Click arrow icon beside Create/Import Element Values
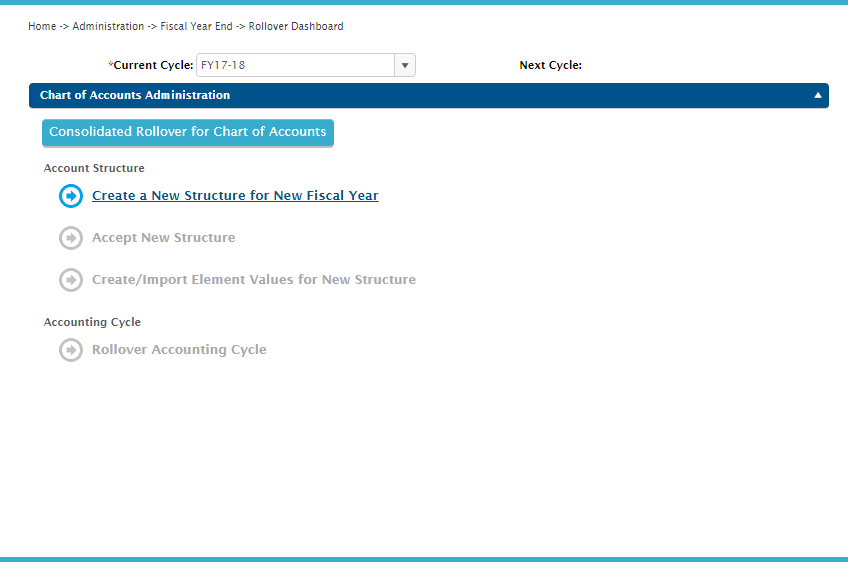Viewport: 848px width, 562px height. [x=71, y=280]
